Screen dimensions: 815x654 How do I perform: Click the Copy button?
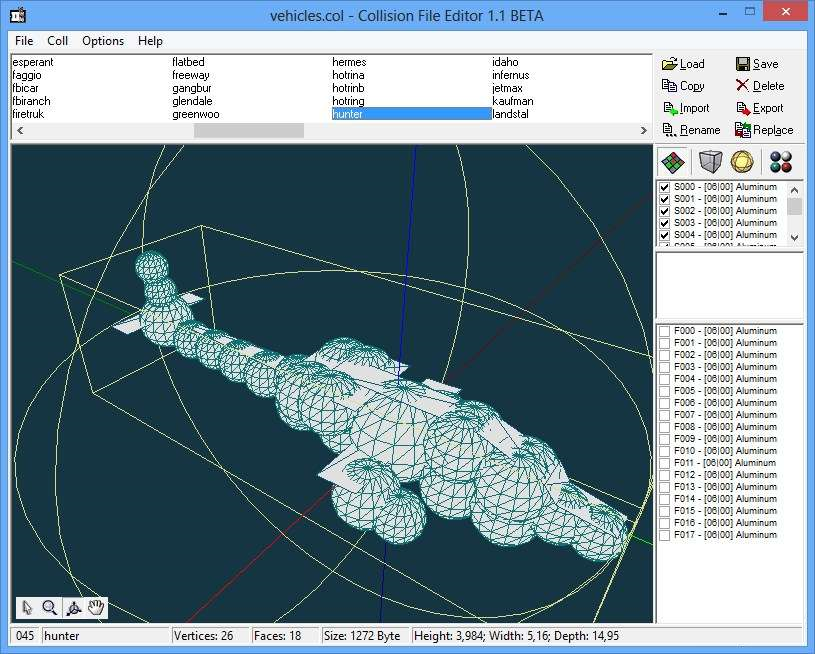pyautogui.click(x=683, y=86)
